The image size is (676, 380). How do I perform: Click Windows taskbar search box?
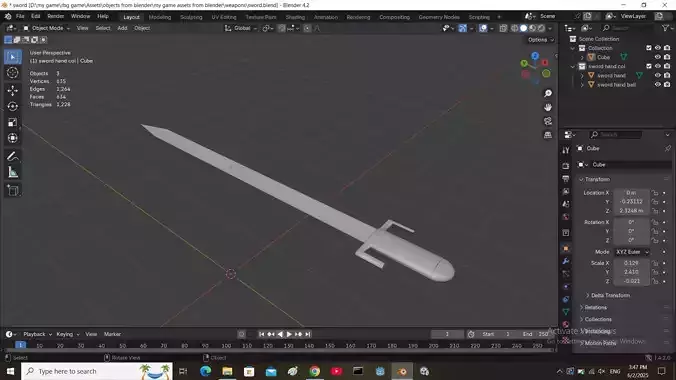(97, 371)
